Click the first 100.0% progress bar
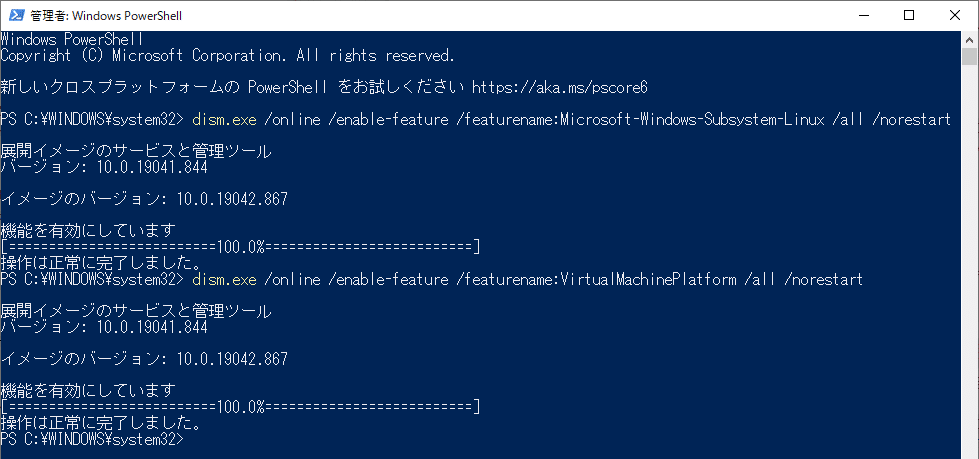This screenshot has width=979, height=459. tap(240, 247)
